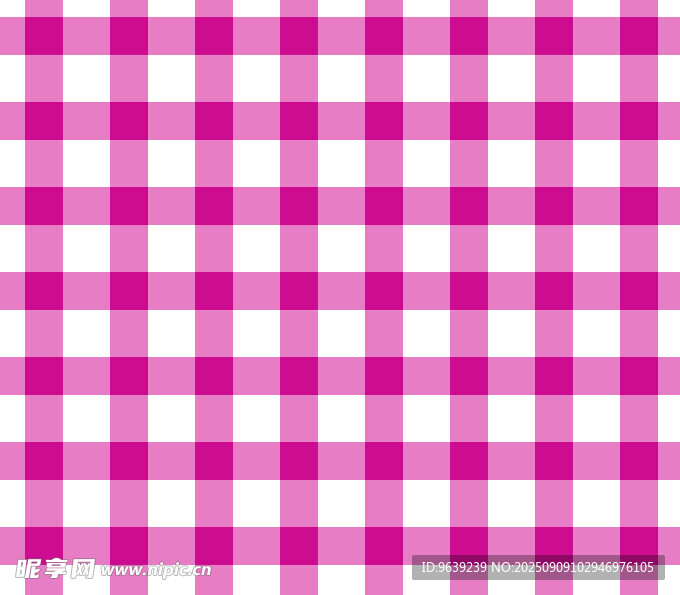680x595 pixels.
Task: Click light pink segment of last vertical stripe below third band
Action: click(x=639, y=248)
